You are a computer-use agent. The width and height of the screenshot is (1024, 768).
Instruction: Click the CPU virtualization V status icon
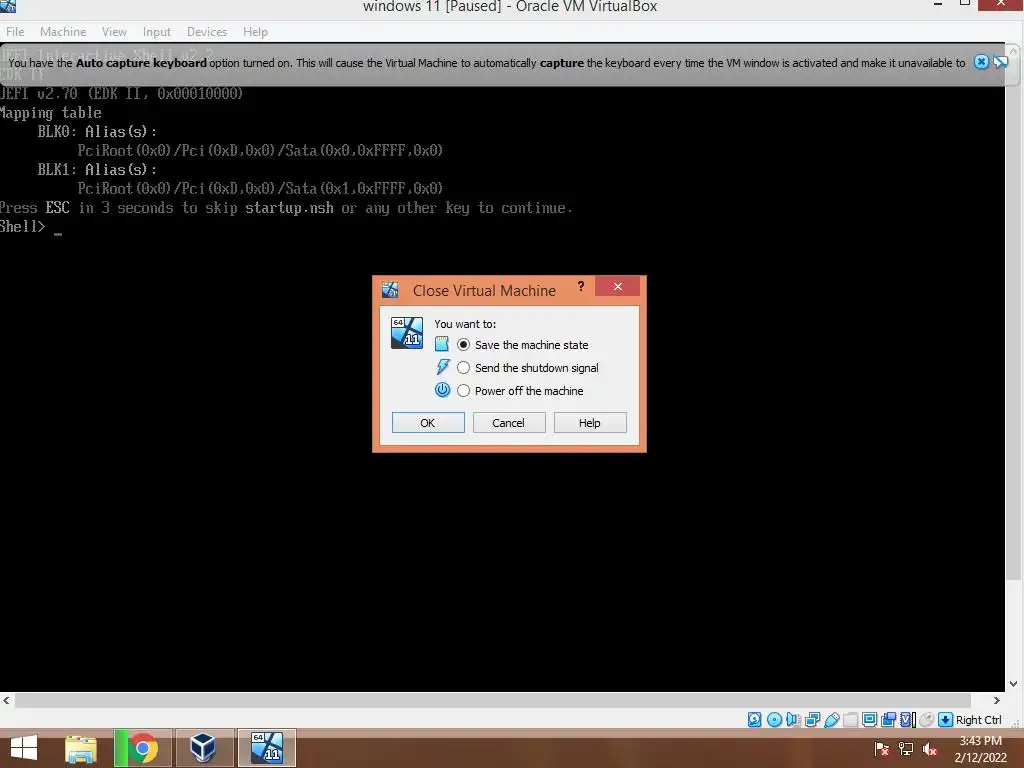tap(908, 720)
